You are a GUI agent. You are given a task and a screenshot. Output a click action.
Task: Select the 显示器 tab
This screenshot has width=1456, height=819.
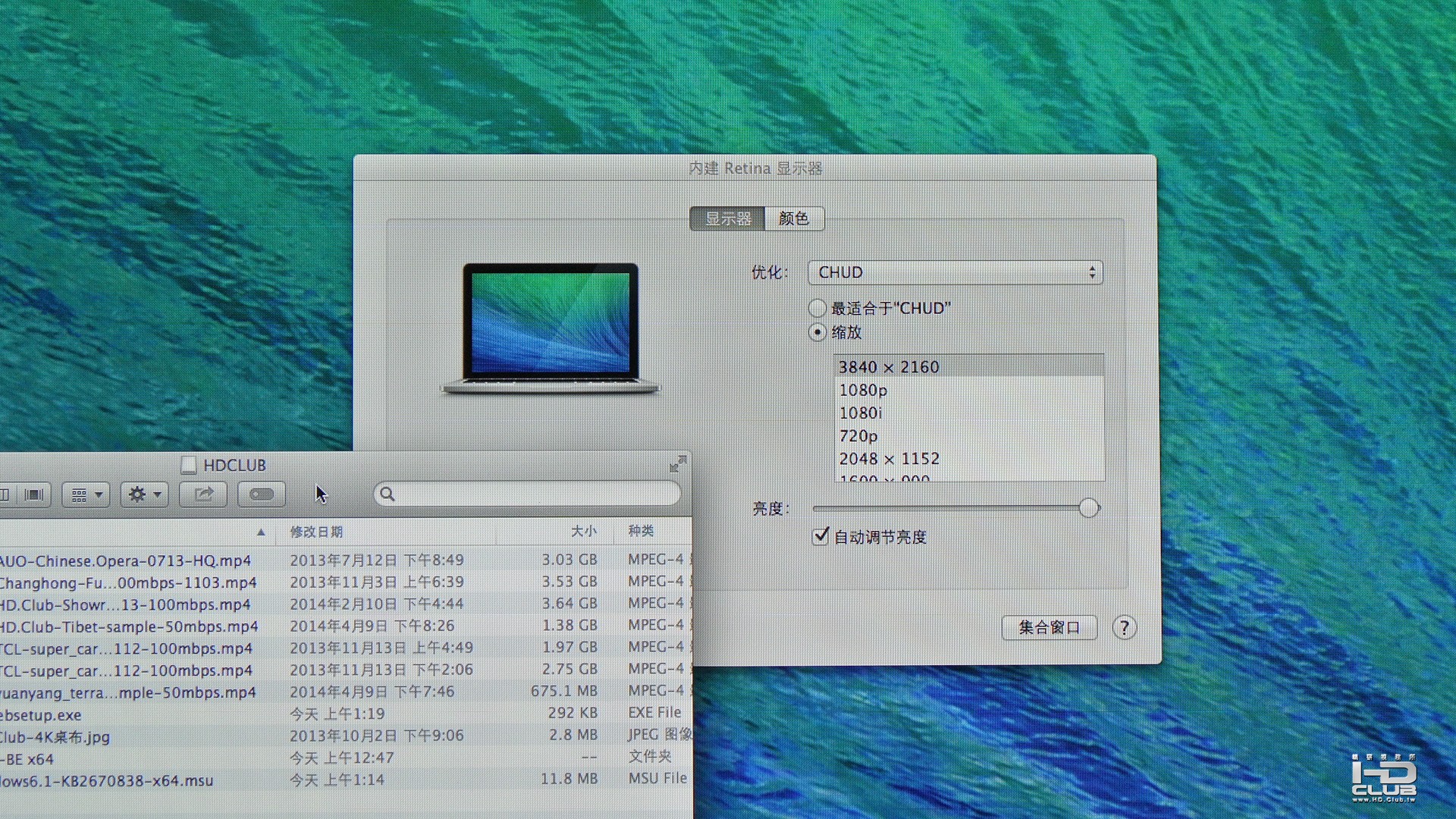[x=727, y=218]
